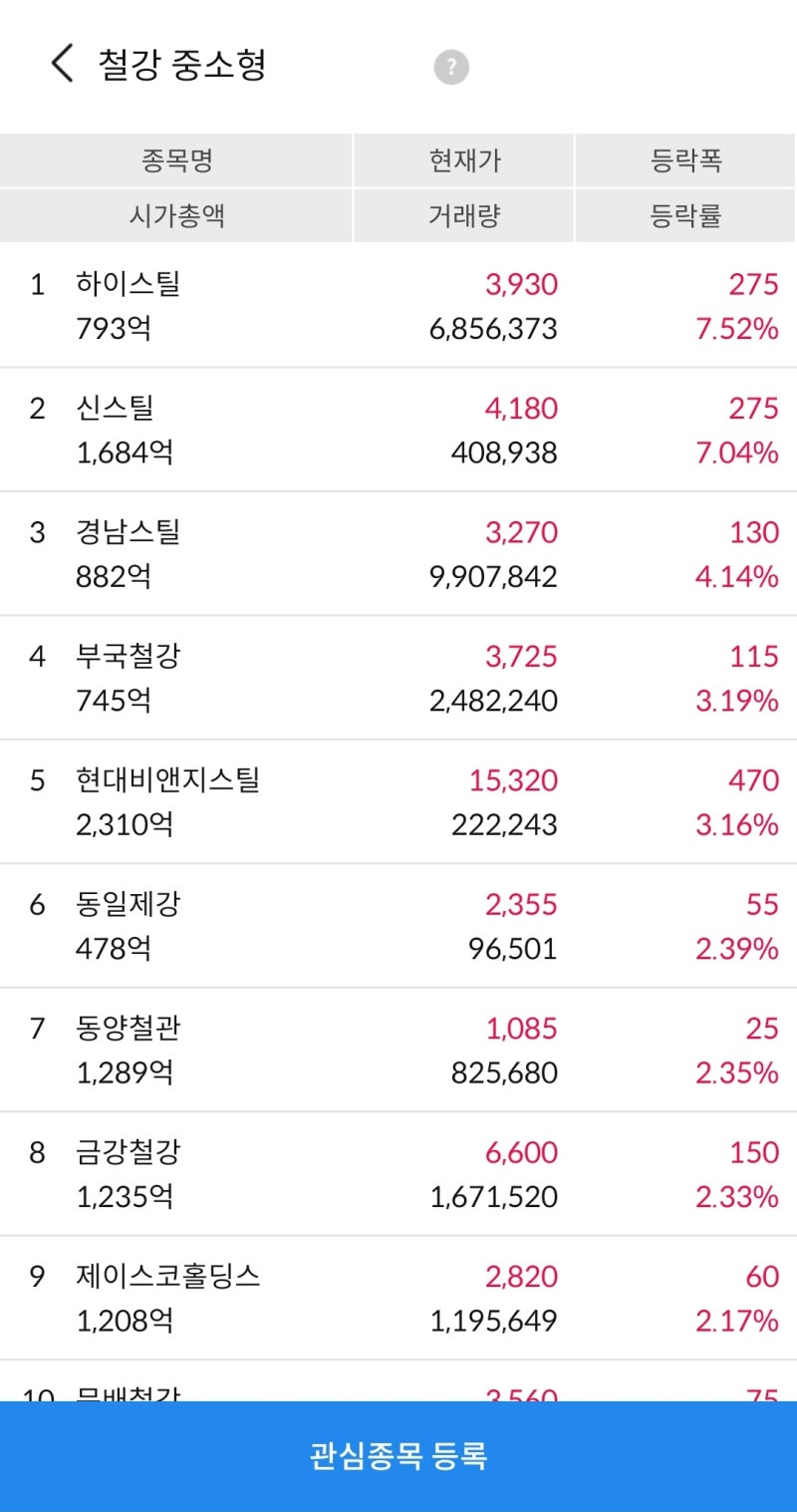Tap the 7.52% change rate of 하이스틸
The width and height of the screenshot is (797, 1512).
point(737,329)
